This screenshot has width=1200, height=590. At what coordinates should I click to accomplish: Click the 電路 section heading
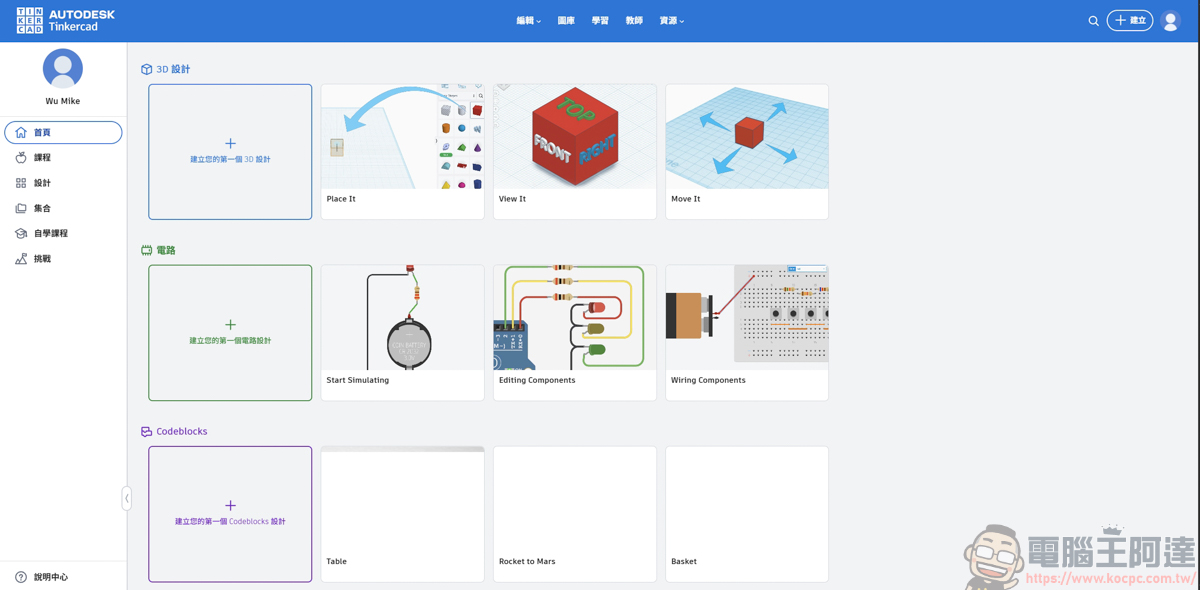(x=166, y=250)
